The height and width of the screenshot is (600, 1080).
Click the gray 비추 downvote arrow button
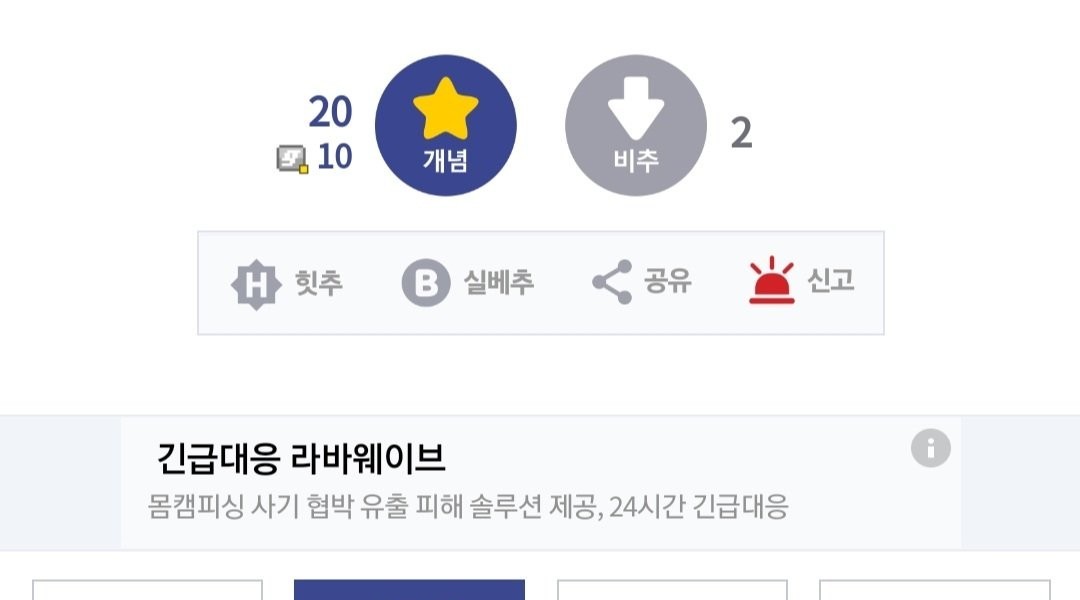(636, 125)
